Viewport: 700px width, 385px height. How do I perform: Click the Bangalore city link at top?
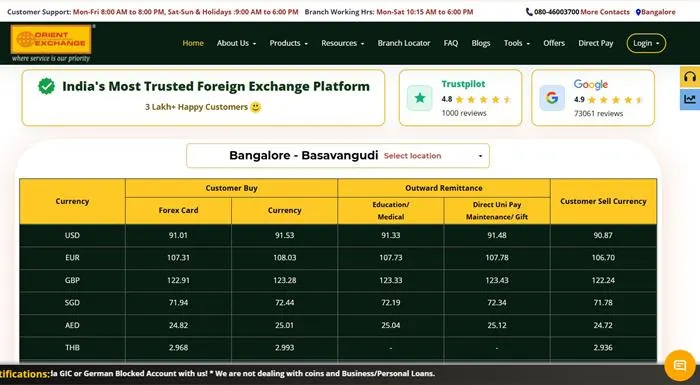click(x=658, y=12)
